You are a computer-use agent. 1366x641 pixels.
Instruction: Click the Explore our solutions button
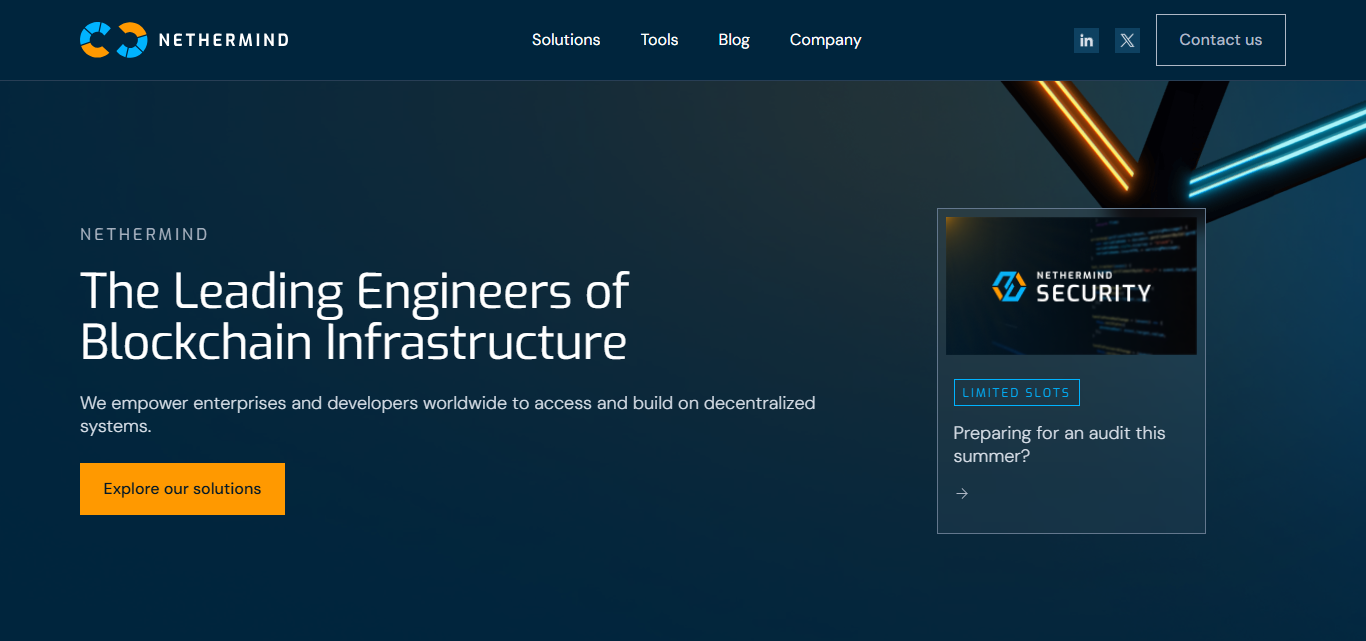[x=182, y=489]
